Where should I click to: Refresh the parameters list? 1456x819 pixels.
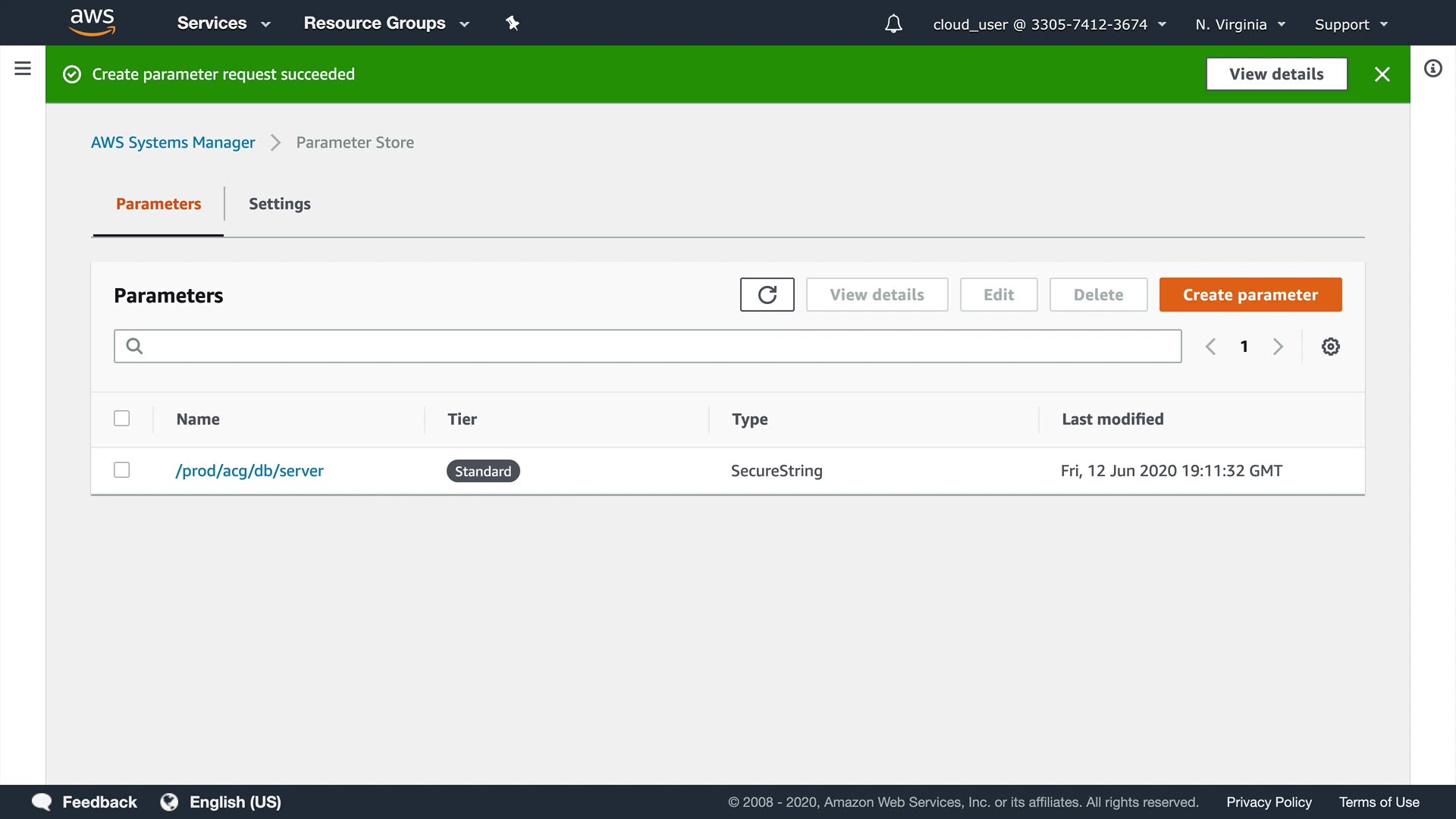(767, 295)
